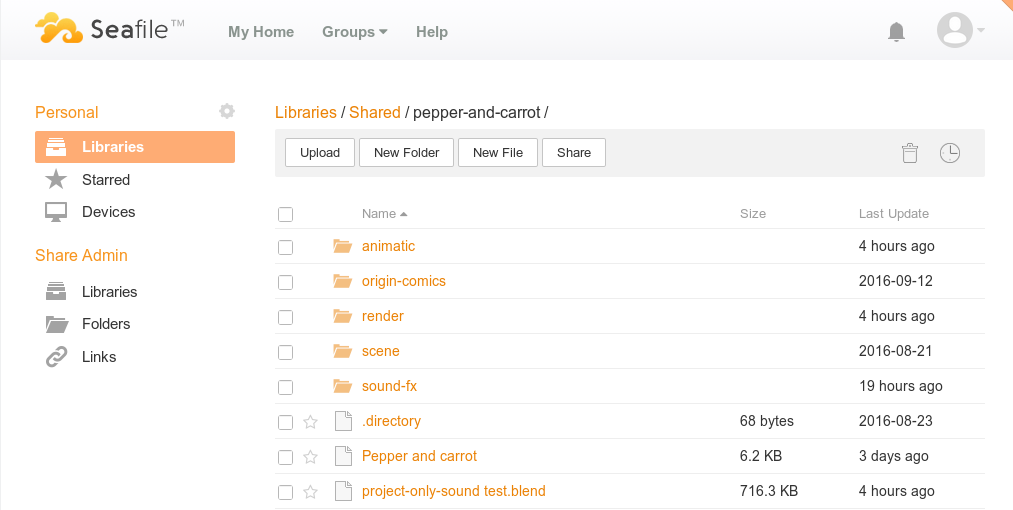
Task: Click the Upload button
Action: click(320, 153)
